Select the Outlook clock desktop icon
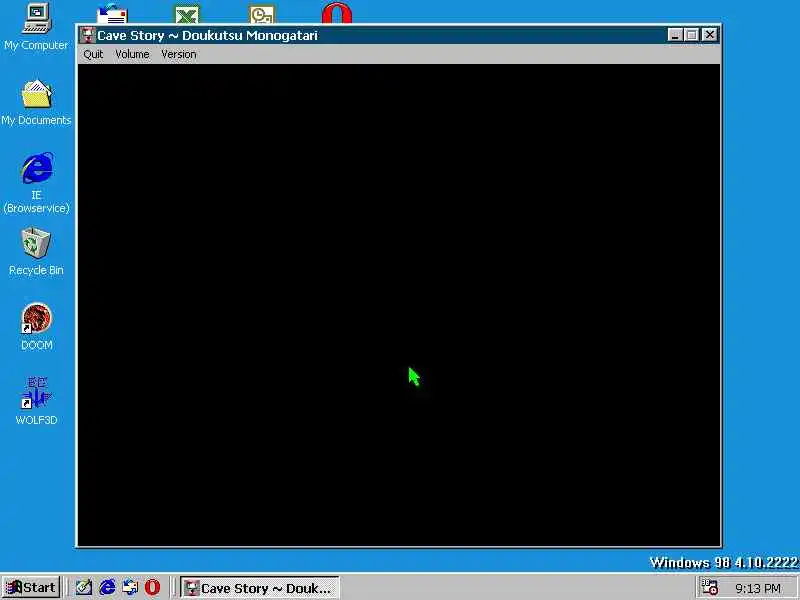Image resolution: width=800 pixels, height=600 pixels. (x=262, y=14)
